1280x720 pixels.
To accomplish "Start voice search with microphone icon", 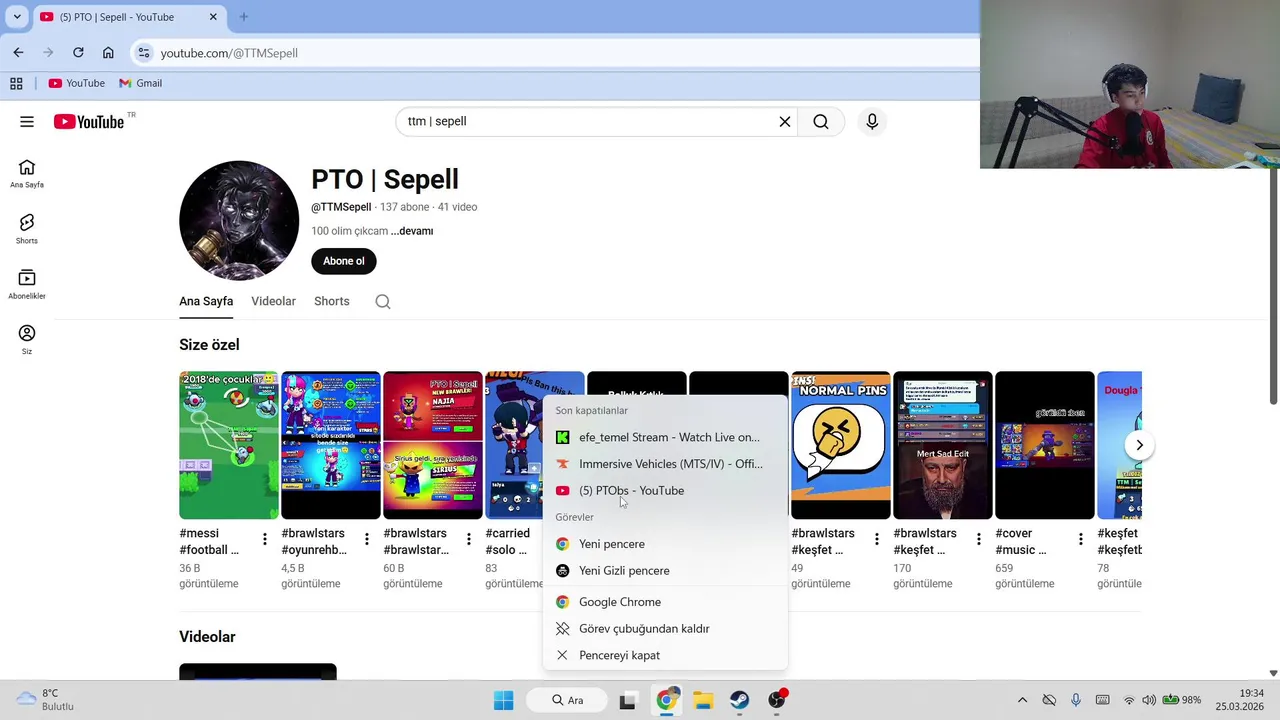I will point(872,122).
